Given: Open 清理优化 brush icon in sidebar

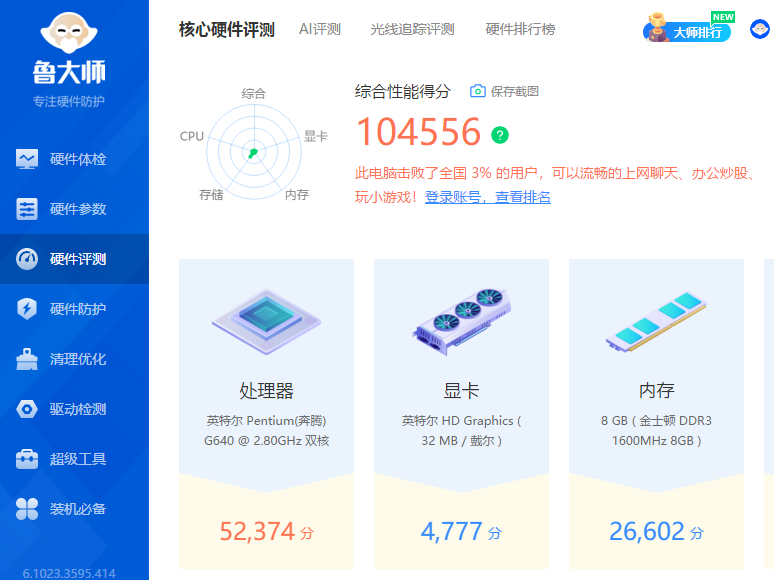Looking at the screenshot, I should [27, 359].
